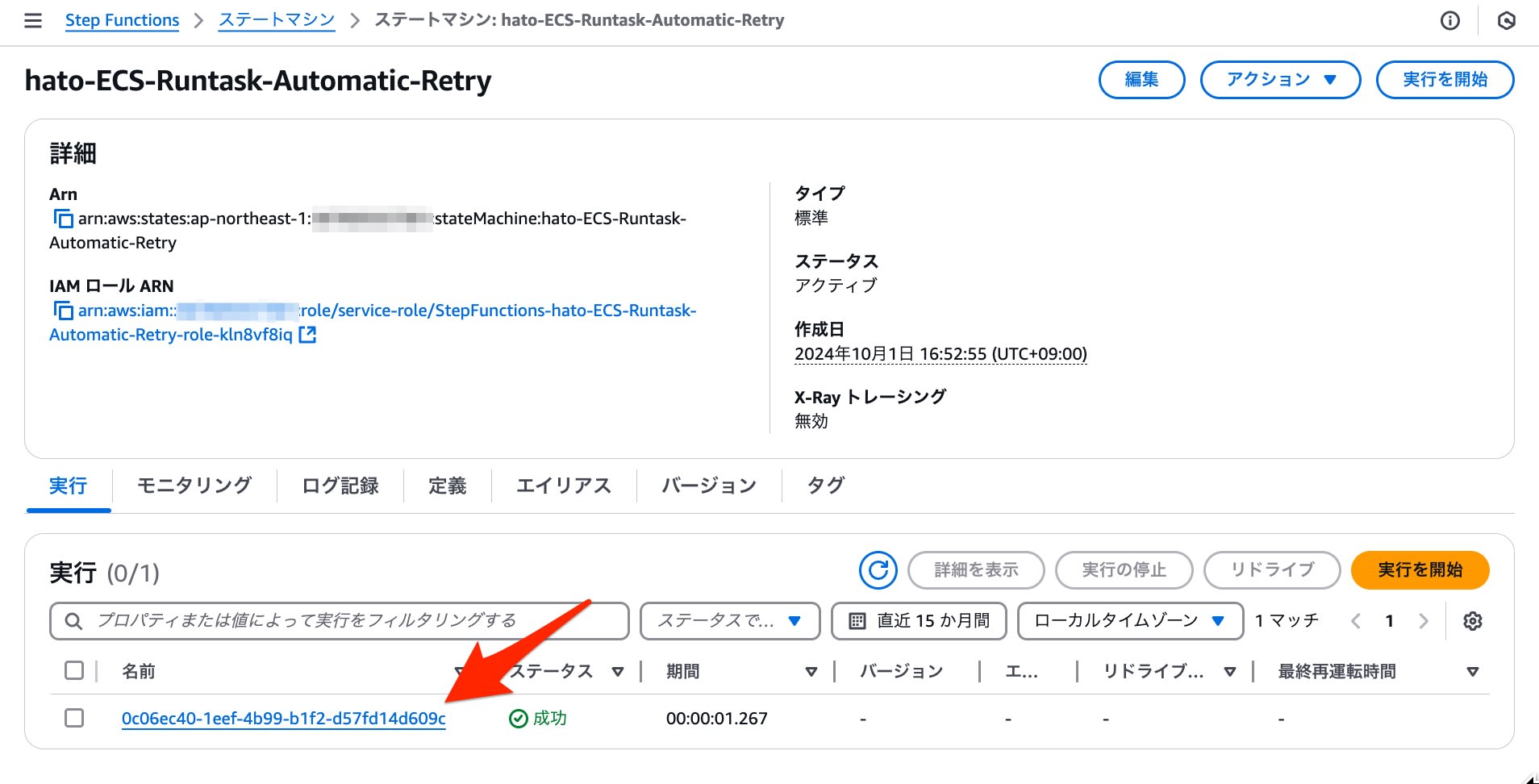Screen dimensions: 1539x784
Task: Refresh the executions list
Action: [878, 570]
